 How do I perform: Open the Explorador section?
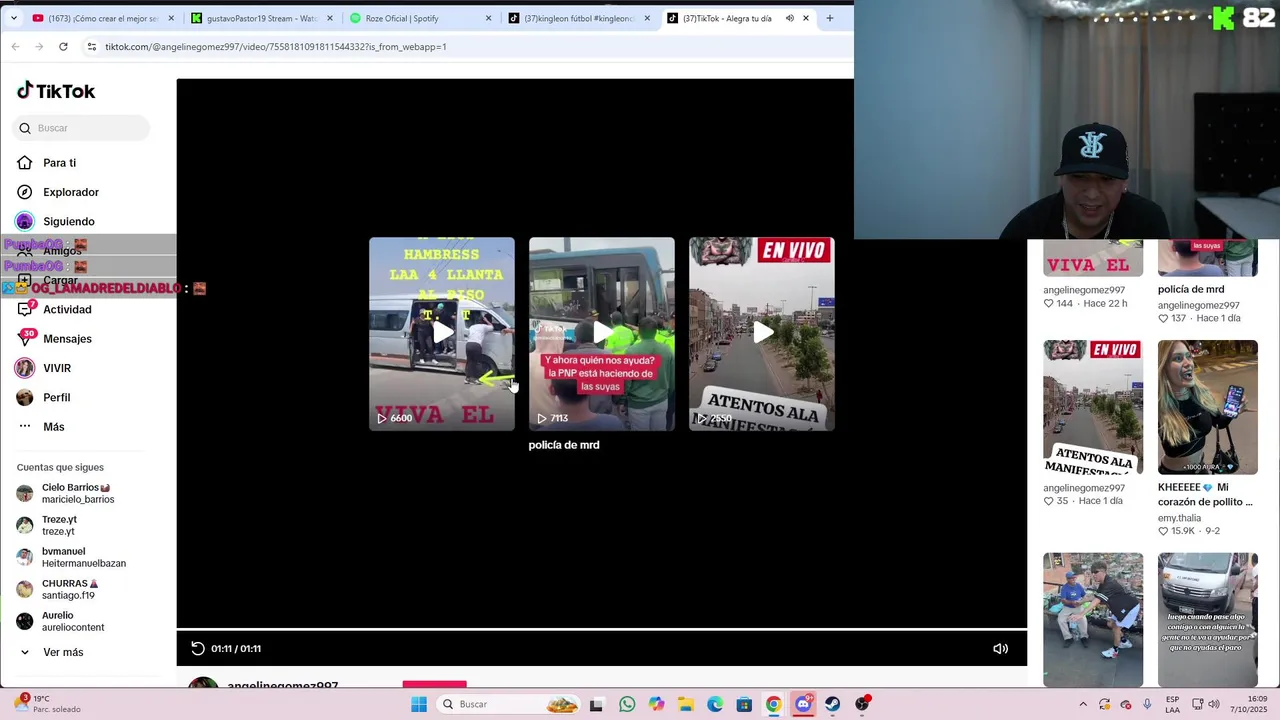coord(70,192)
